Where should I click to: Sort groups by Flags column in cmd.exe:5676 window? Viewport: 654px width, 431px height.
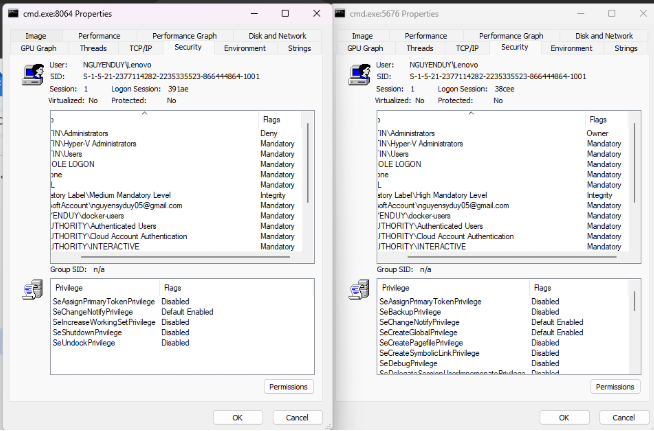click(x=606, y=120)
